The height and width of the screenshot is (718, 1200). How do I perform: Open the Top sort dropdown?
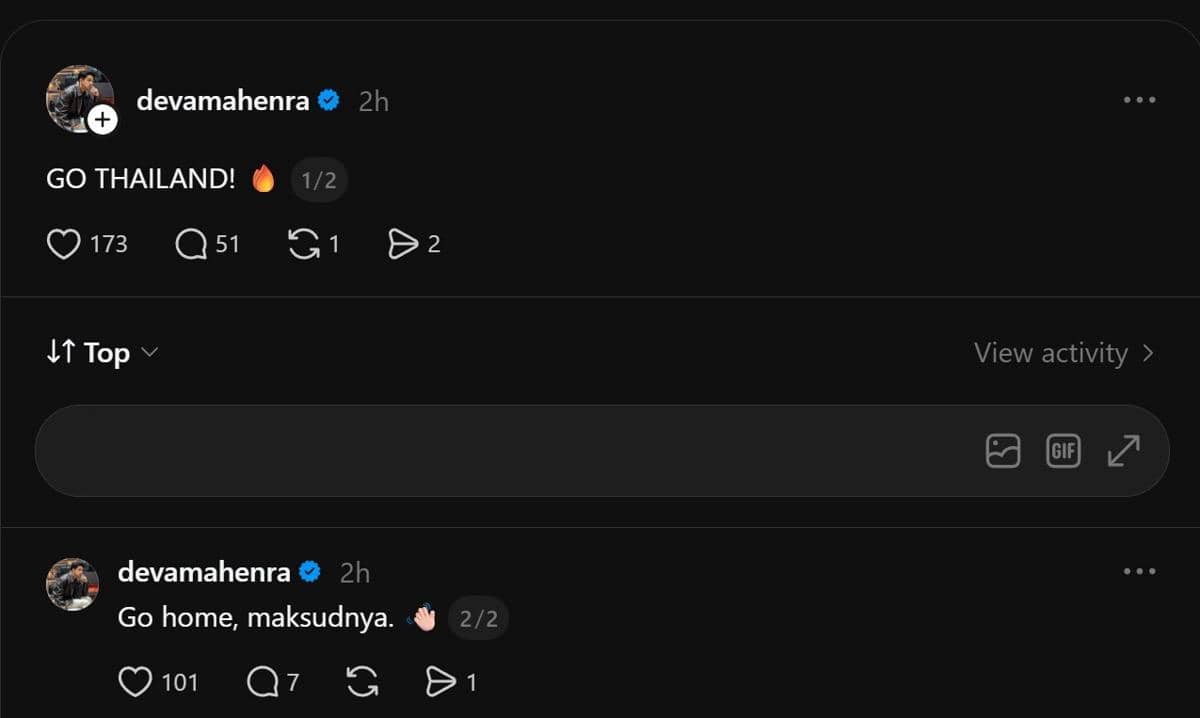(x=103, y=352)
